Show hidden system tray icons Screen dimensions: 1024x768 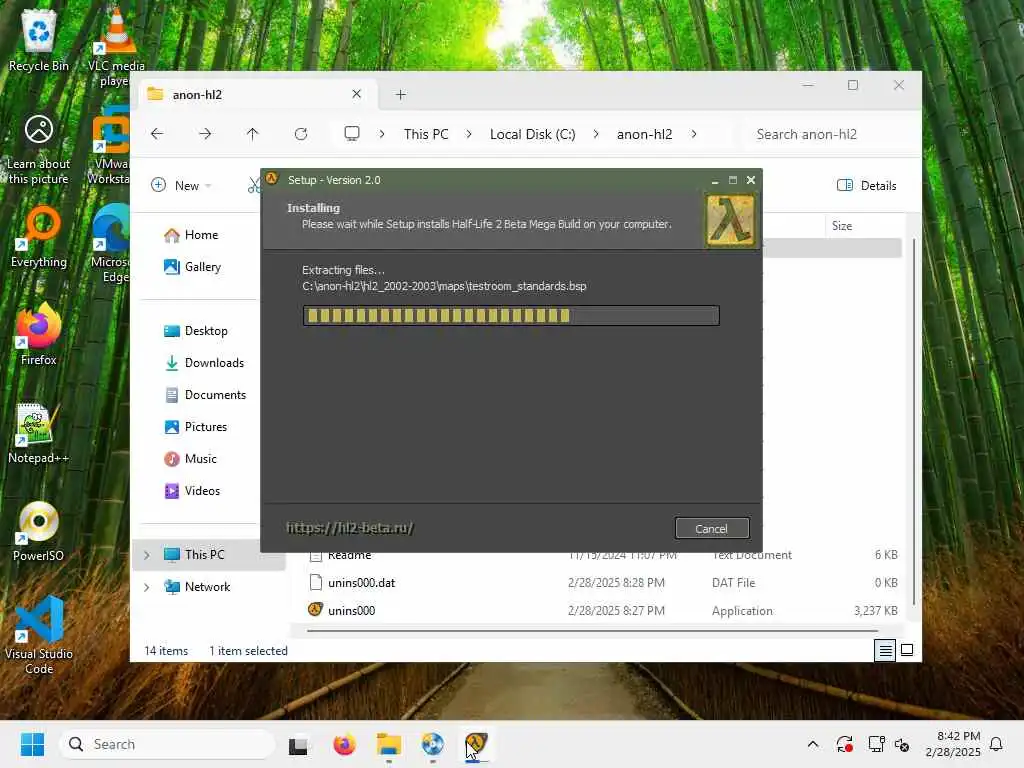812,744
